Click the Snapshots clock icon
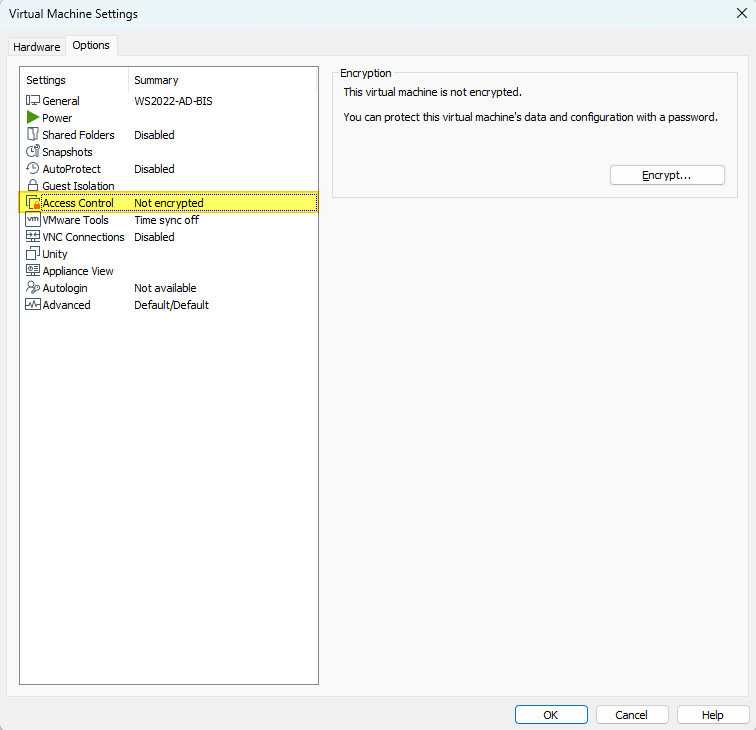The width and height of the screenshot is (756, 730). coord(32,152)
